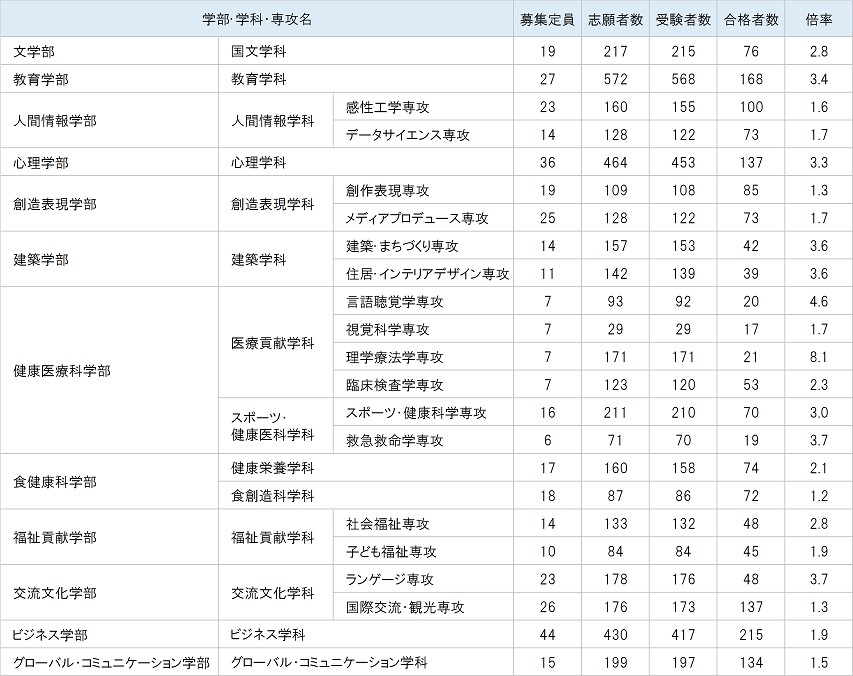853x676 pixels.
Task: Click the 8.1 ratio value
Action: (818, 357)
